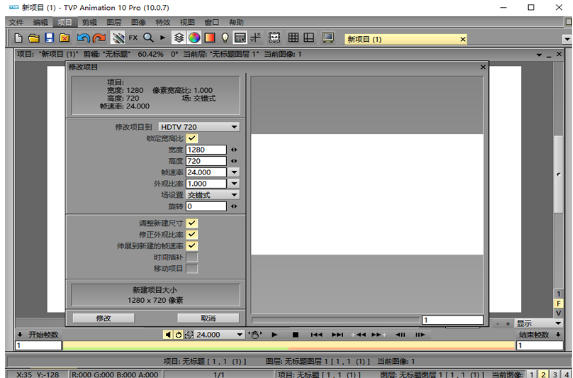The width and height of the screenshot is (573, 378).
Task: Close the modify project dialog
Action: (x=483, y=67)
